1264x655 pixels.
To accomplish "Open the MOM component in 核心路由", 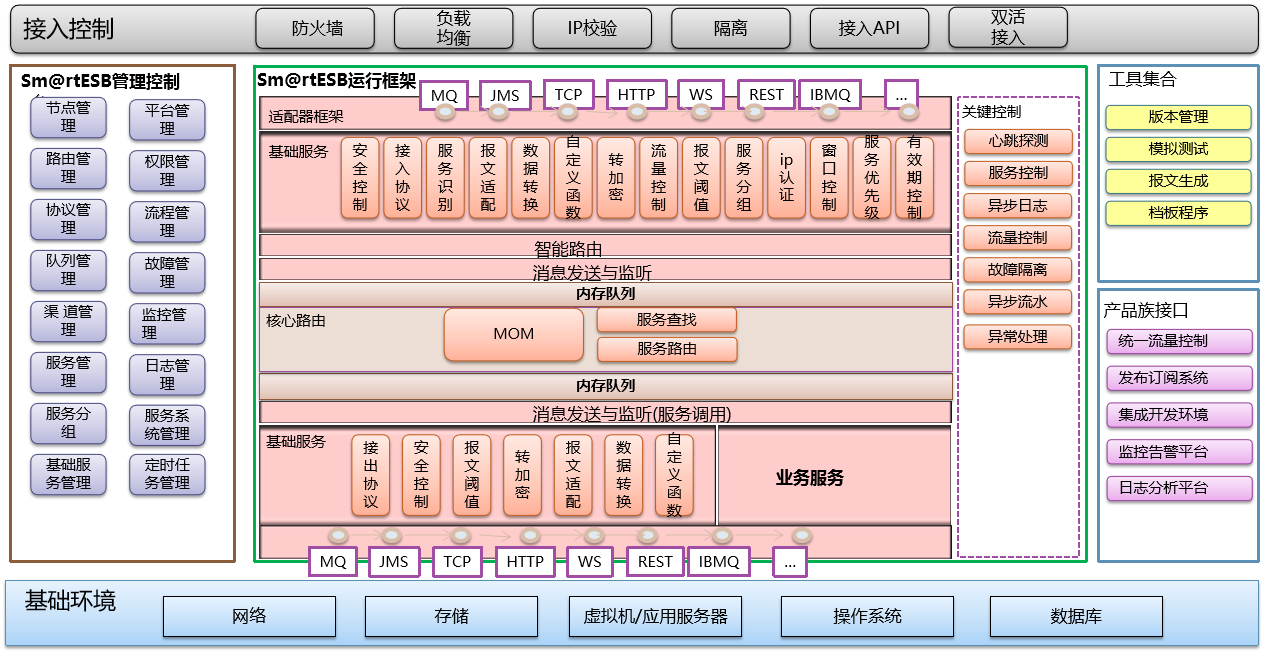I will [513, 334].
